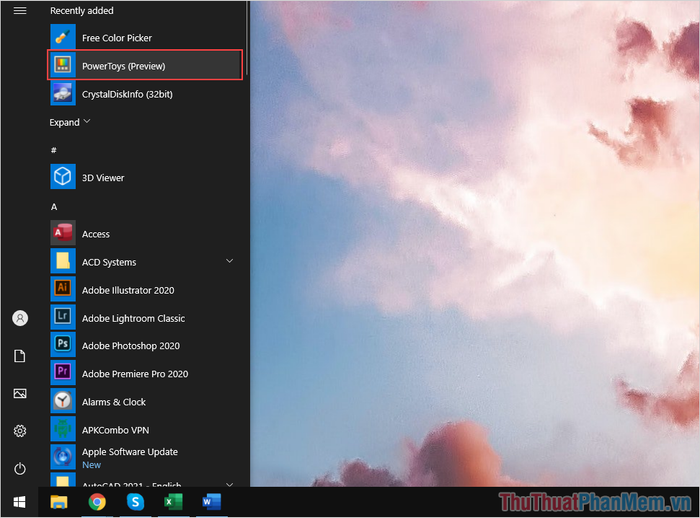The height and width of the screenshot is (518, 700).
Task: Click the CrystalDiskInfo (32bit) icon
Action: tap(63, 94)
